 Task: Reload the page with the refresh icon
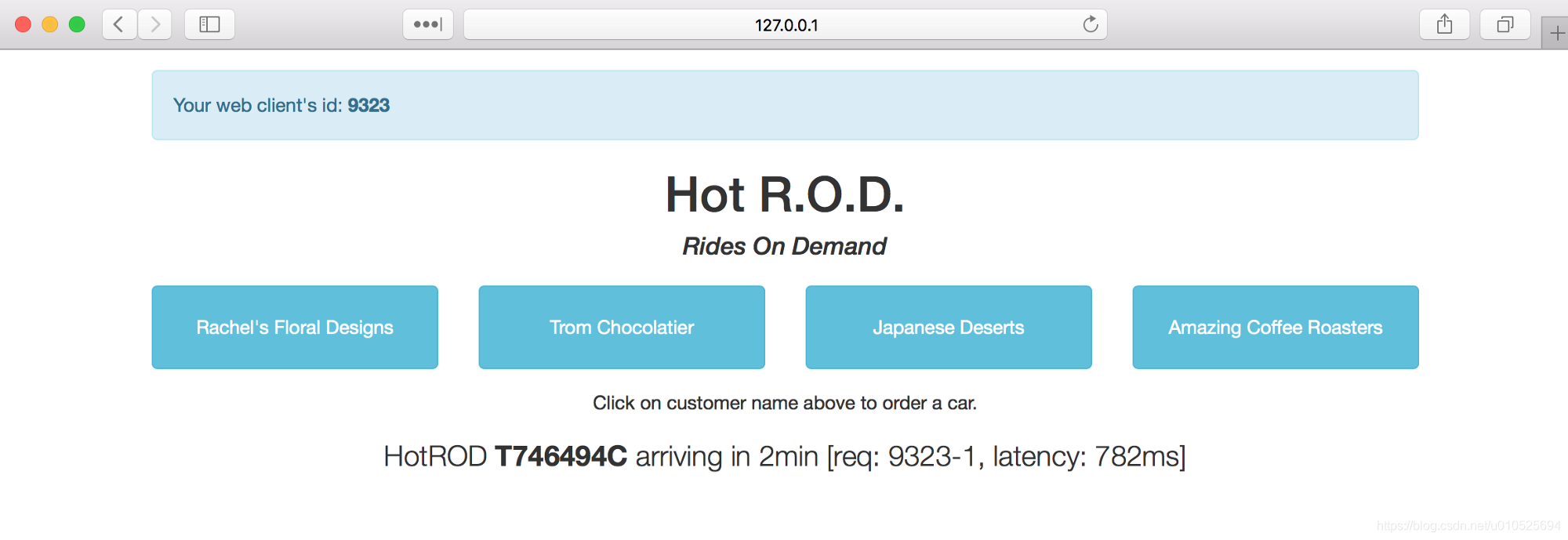click(x=1090, y=24)
